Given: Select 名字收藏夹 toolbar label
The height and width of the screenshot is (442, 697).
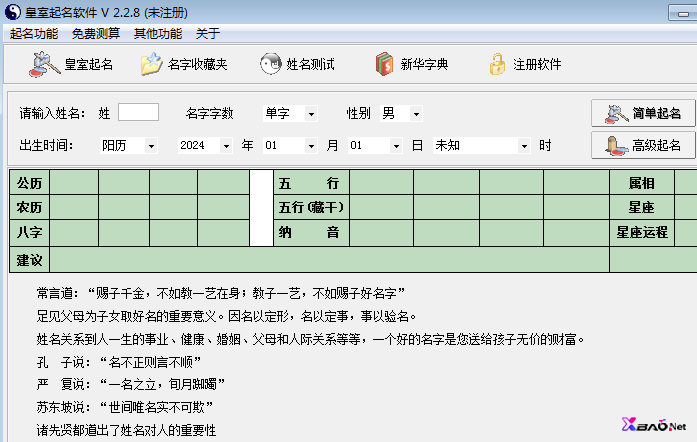Looking at the screenshot, I should pyautogui.click(x=198, y=64).
